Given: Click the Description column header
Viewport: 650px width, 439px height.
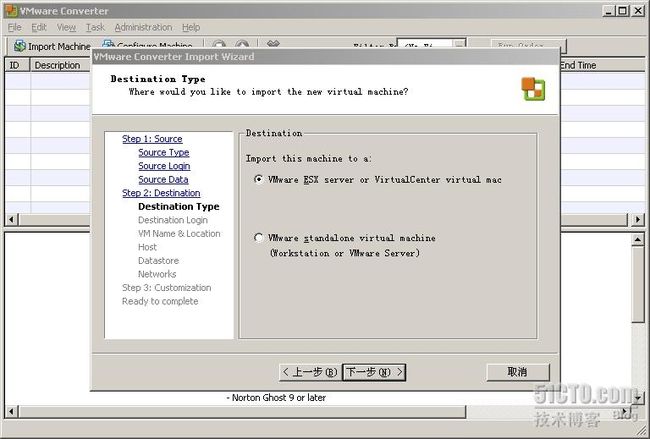Looking at the screenshot, I should click(x=61, y=65).
